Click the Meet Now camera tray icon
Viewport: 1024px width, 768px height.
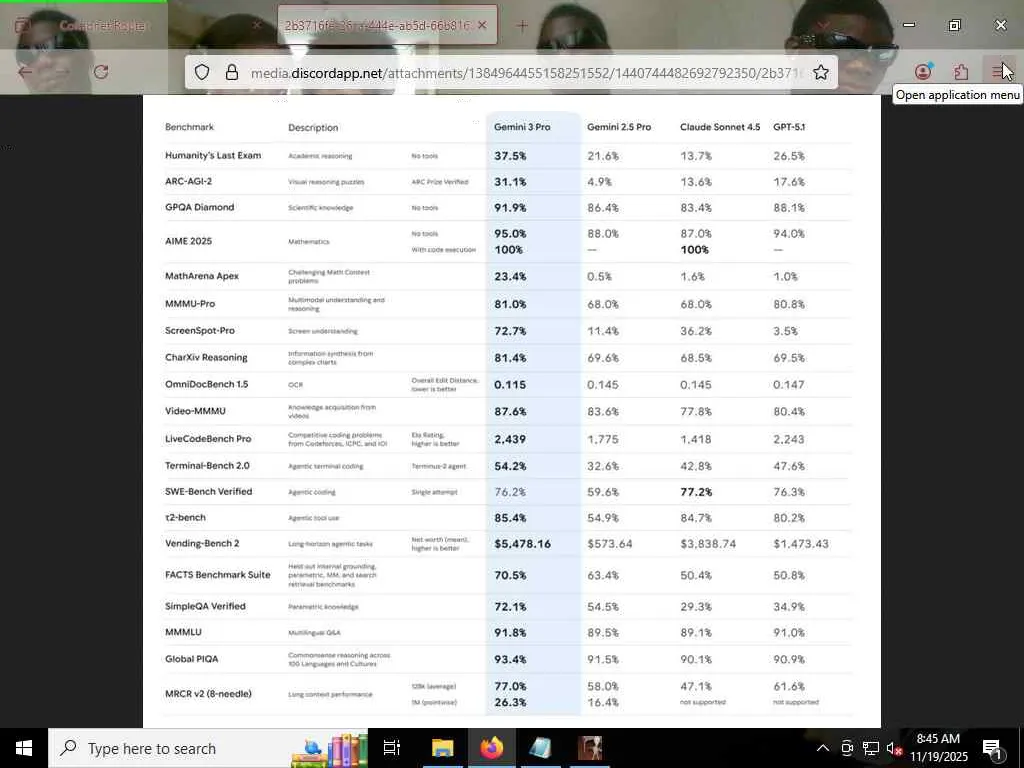[x=847, y=748]
